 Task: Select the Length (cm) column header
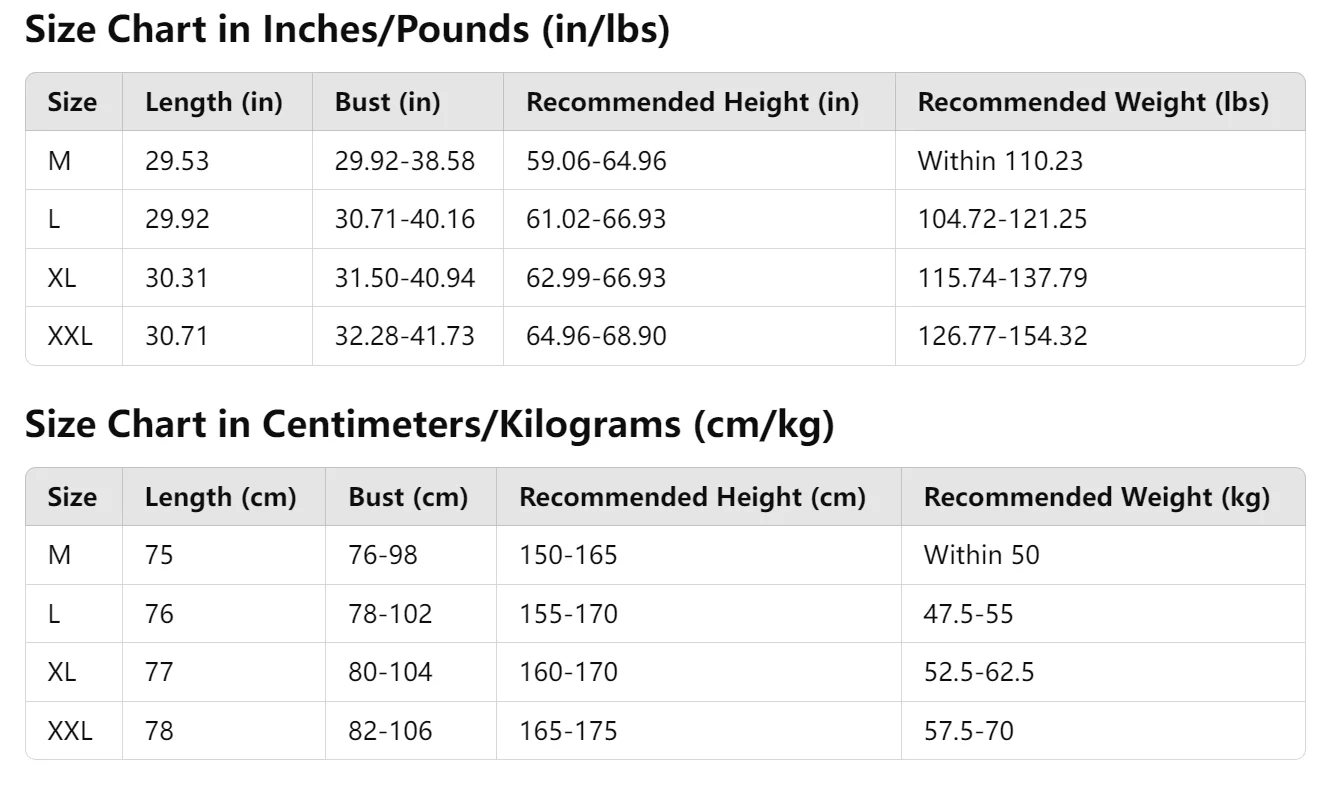[221, 497]
